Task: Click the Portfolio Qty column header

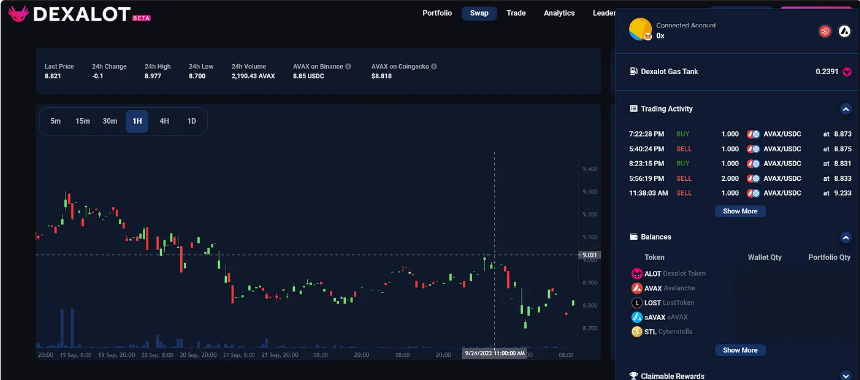Action: (829, 257)
